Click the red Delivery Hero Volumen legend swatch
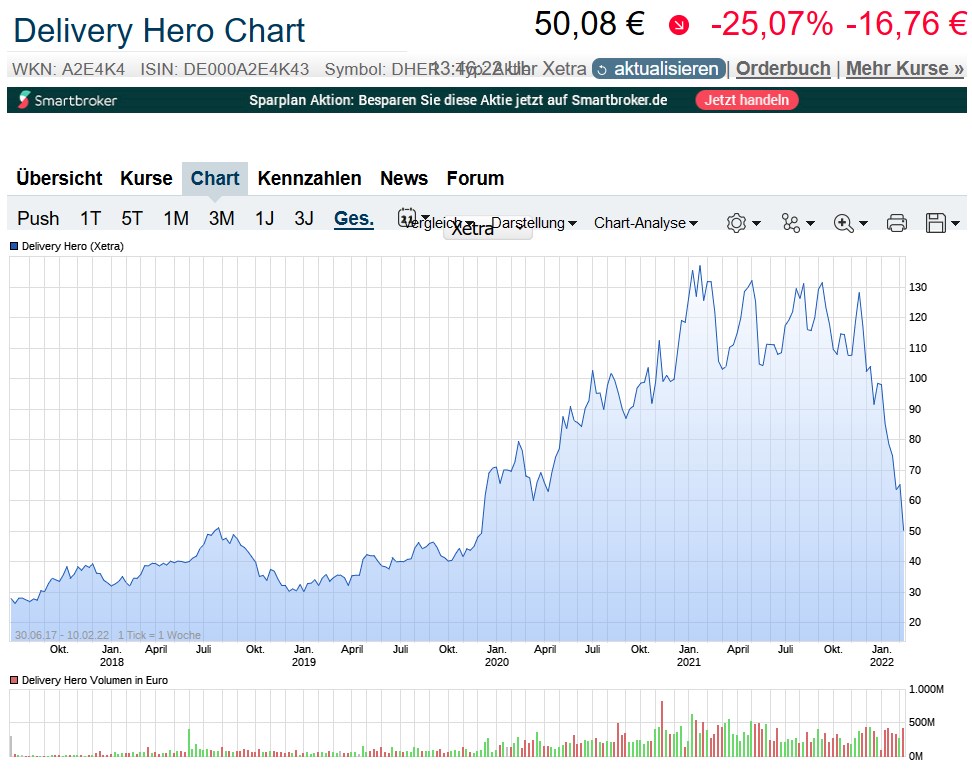This screenshot has width=972, height=770. pyautogui.click(x=14, y=680)
